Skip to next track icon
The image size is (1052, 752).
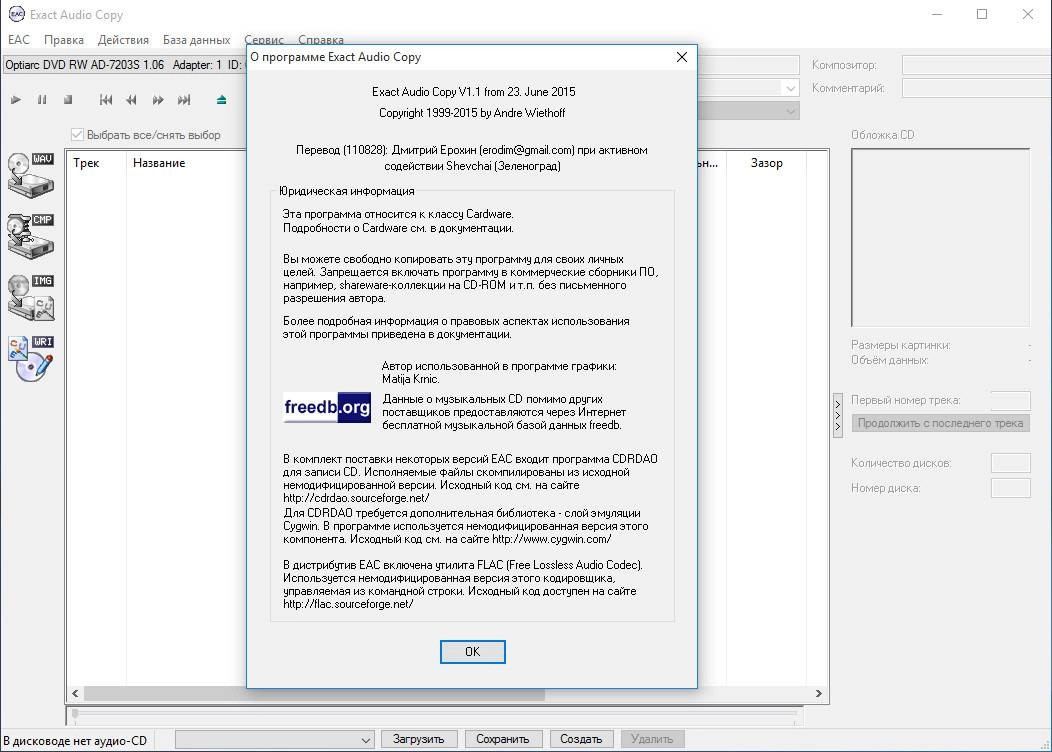pyautogui.click(x=184, y=100)
